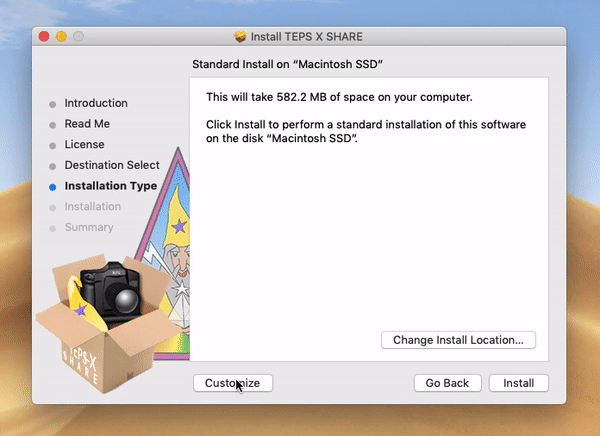Select the Read Me step
600x436 pixels.
[87, 124]
